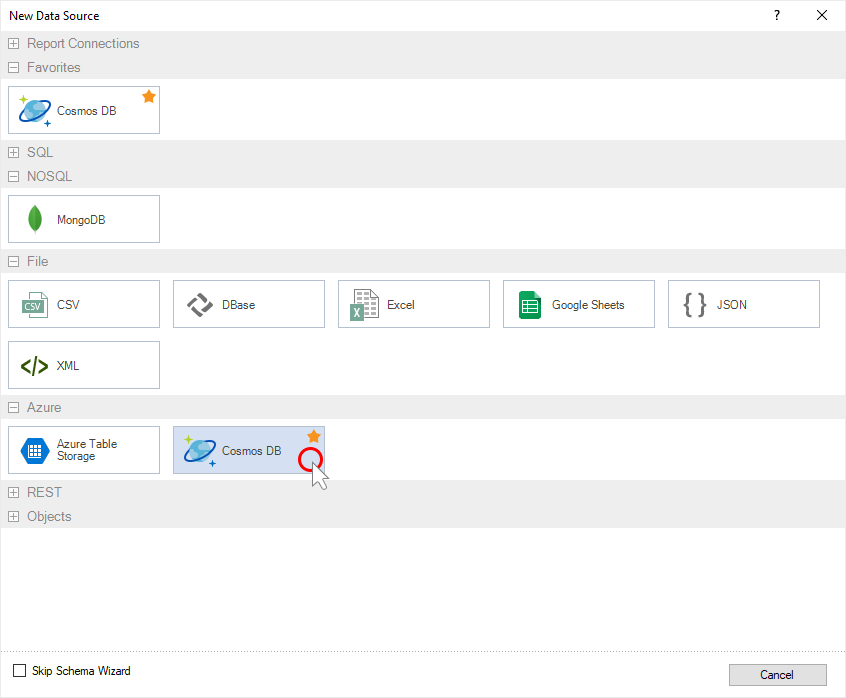Open the dialog help with the question mark
Viewport: 846px width, 698px height.
[x=777, y=15]
